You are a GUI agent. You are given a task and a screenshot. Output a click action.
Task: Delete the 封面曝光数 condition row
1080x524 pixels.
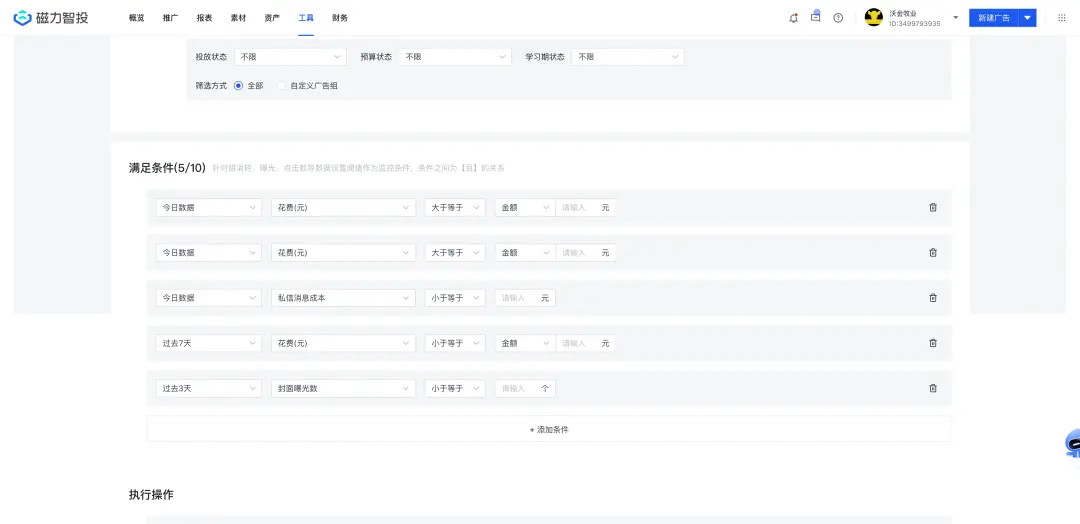point(933,388)
